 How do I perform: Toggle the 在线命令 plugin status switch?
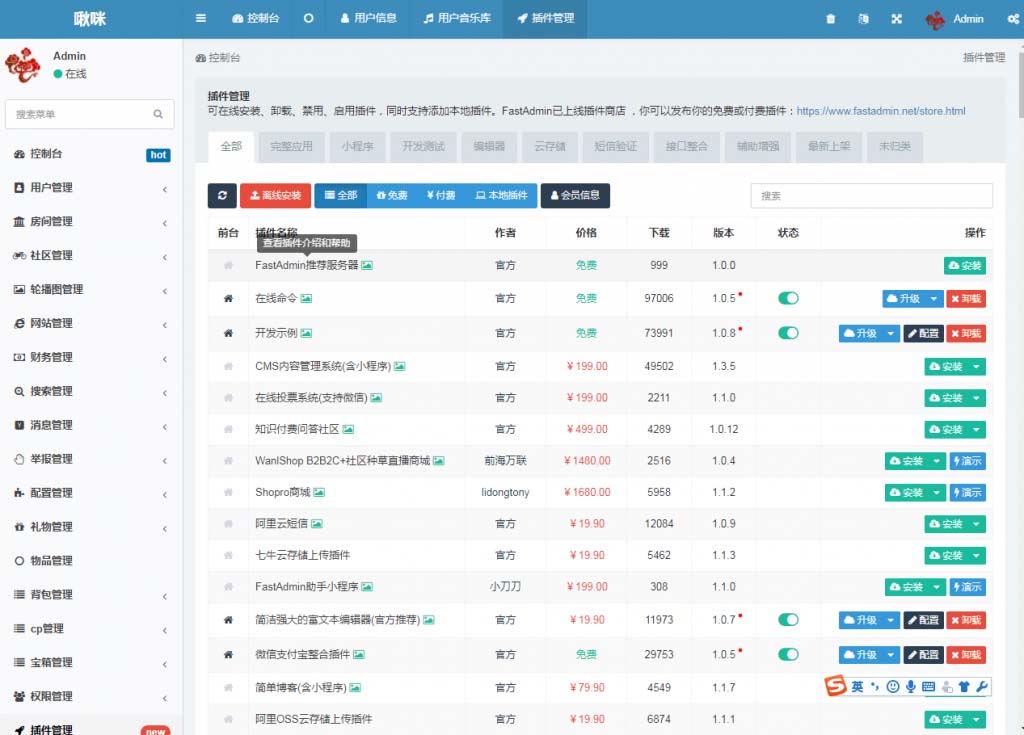pos(789,298)
